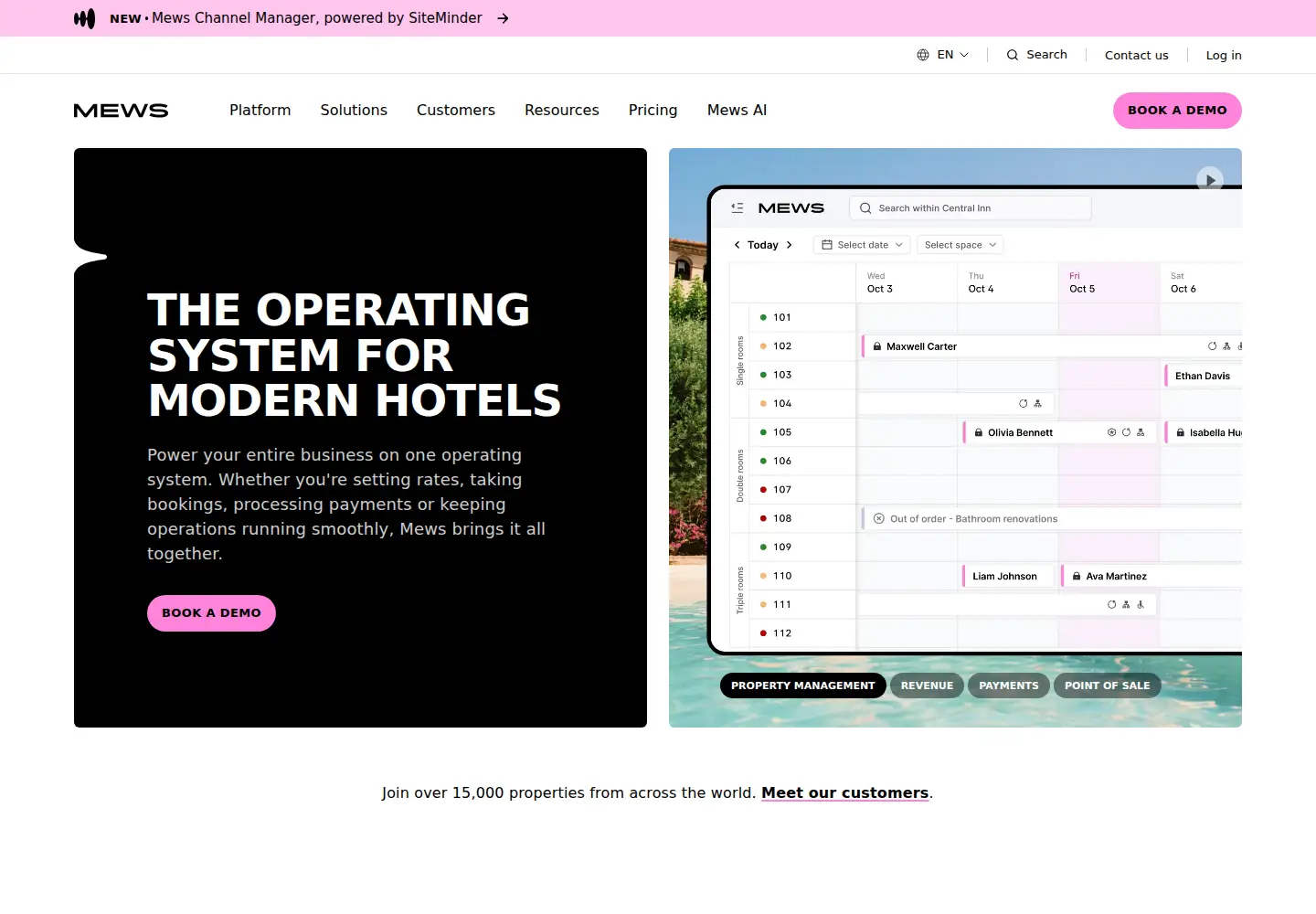Open the Isabella reservation block

tap(1203, 432)
